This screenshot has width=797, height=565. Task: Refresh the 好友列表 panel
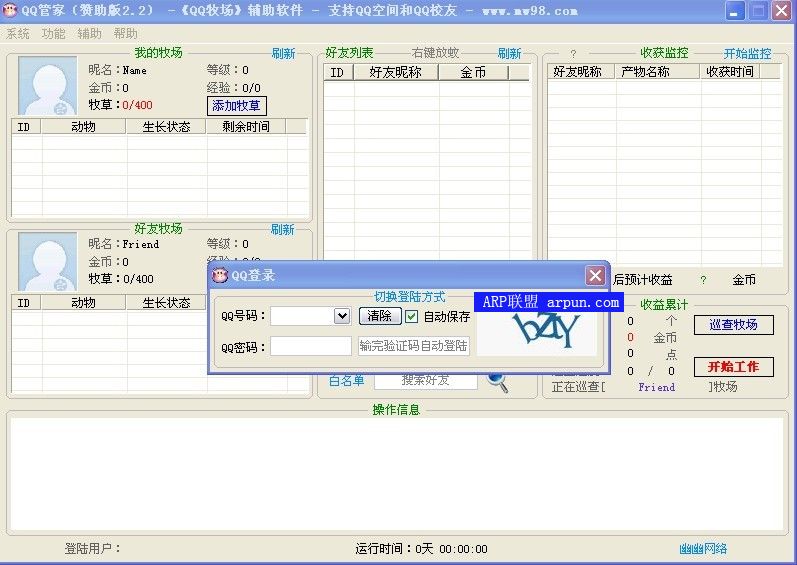pos(509,53)
